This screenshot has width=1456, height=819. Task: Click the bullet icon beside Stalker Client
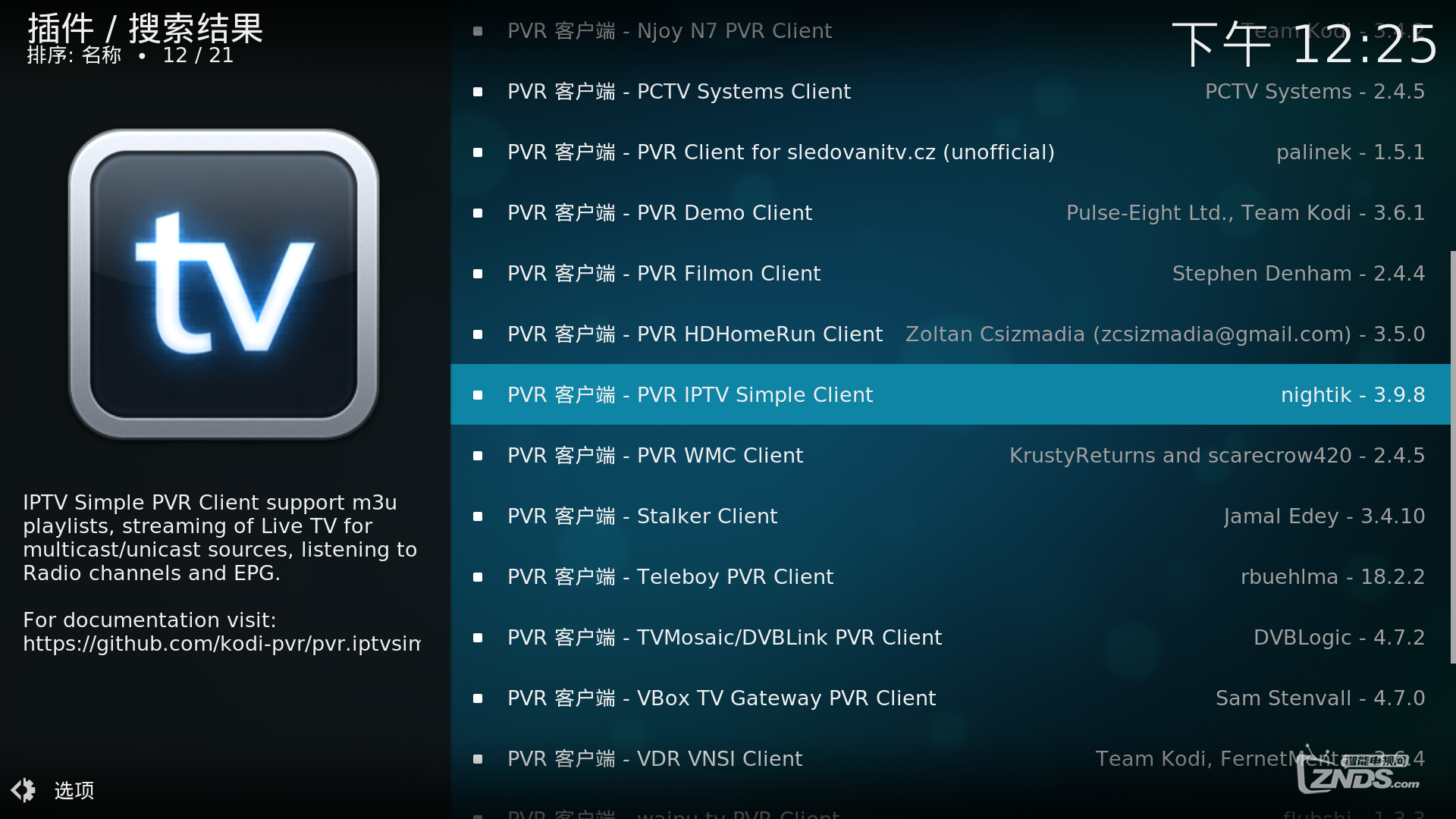pyautogui.click(x=478, y=516)
